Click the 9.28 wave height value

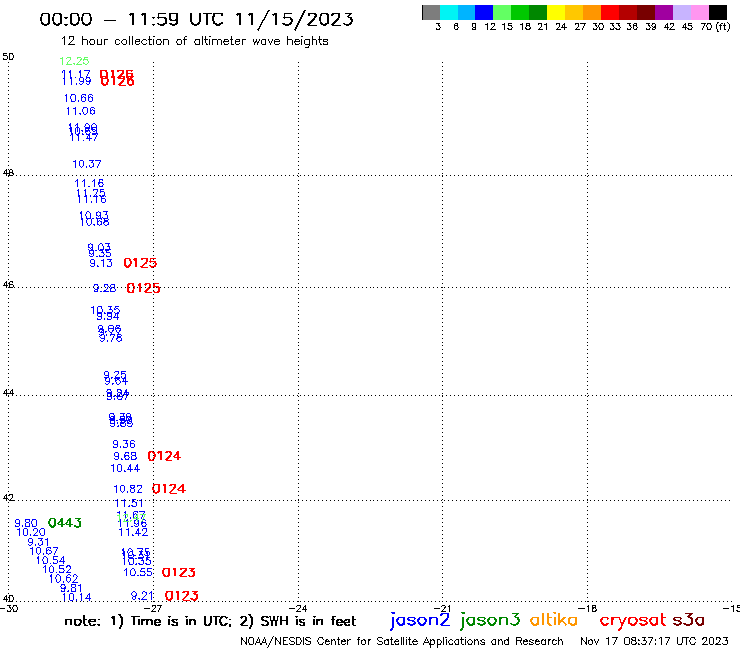104,288
